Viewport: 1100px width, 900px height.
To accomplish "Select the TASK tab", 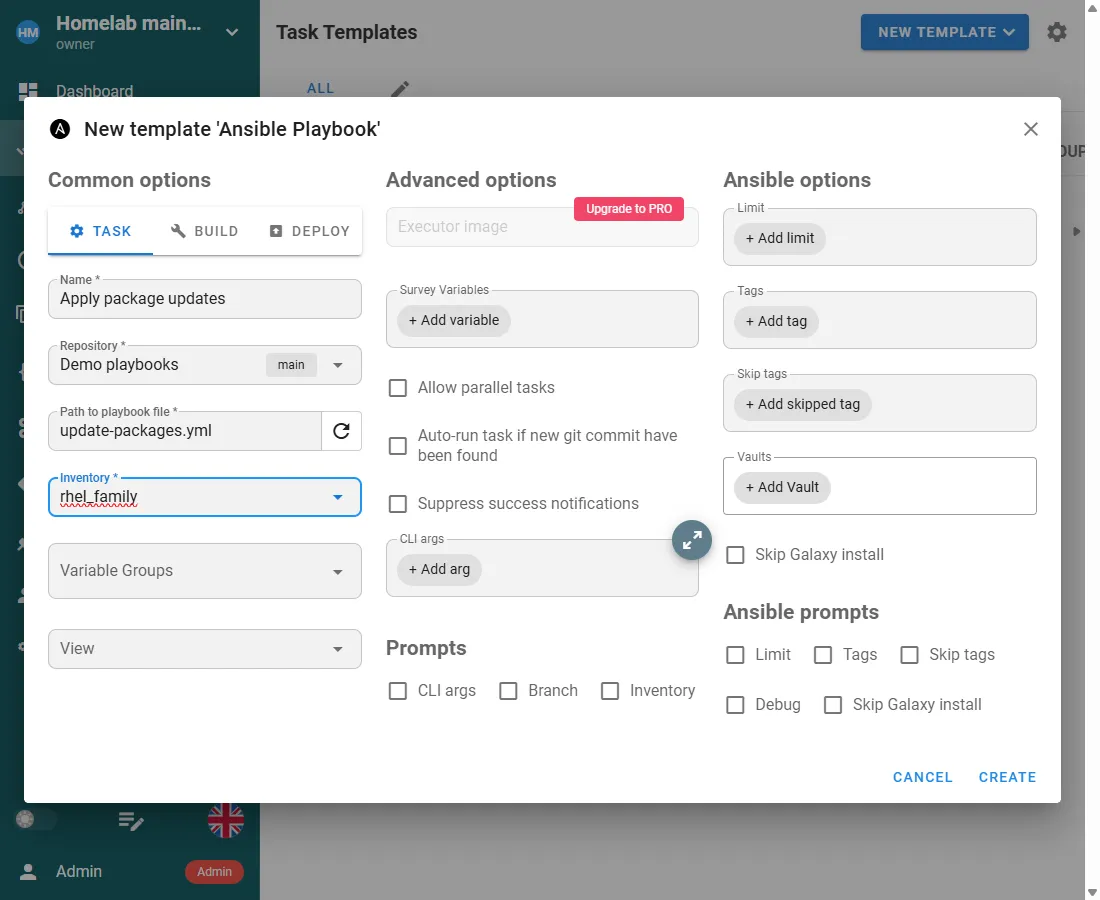I will (100, 231).
